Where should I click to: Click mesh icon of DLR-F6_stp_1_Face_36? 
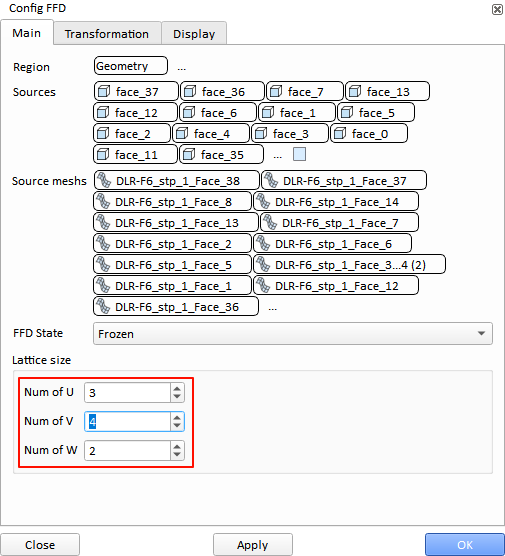103,306
